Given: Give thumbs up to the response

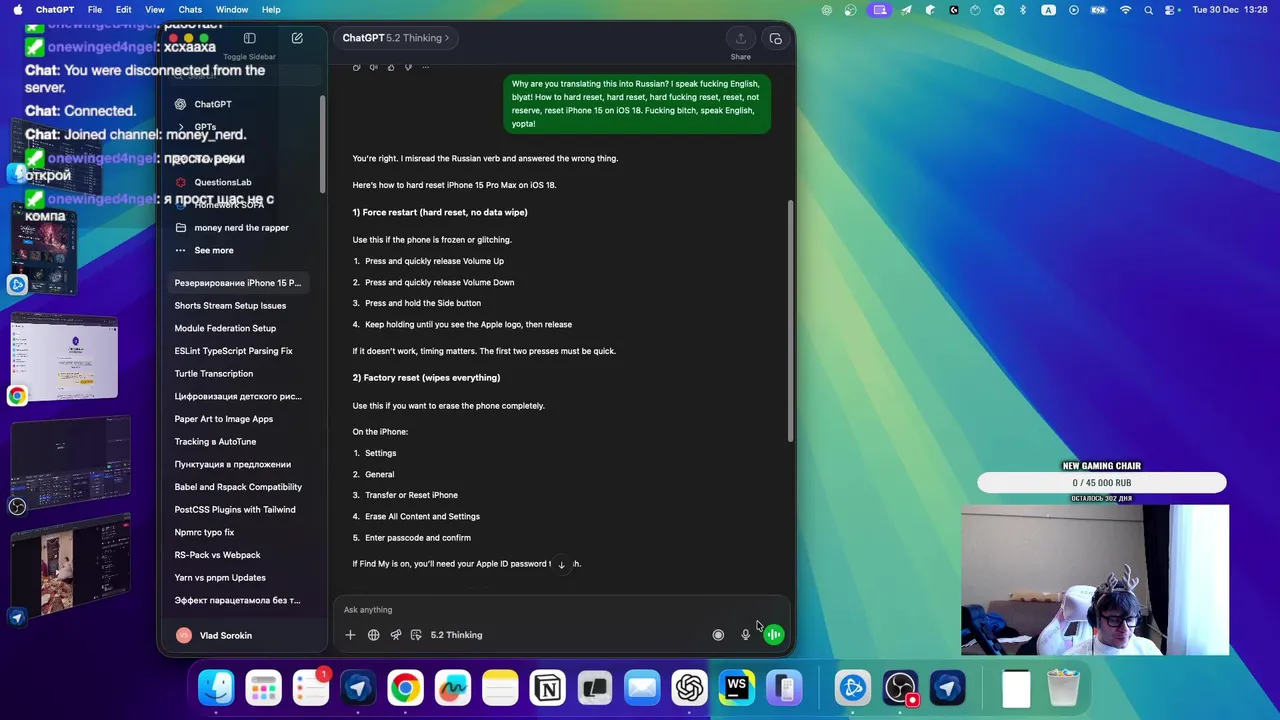Looking at the screenshot, I should [x=391, y=67].
